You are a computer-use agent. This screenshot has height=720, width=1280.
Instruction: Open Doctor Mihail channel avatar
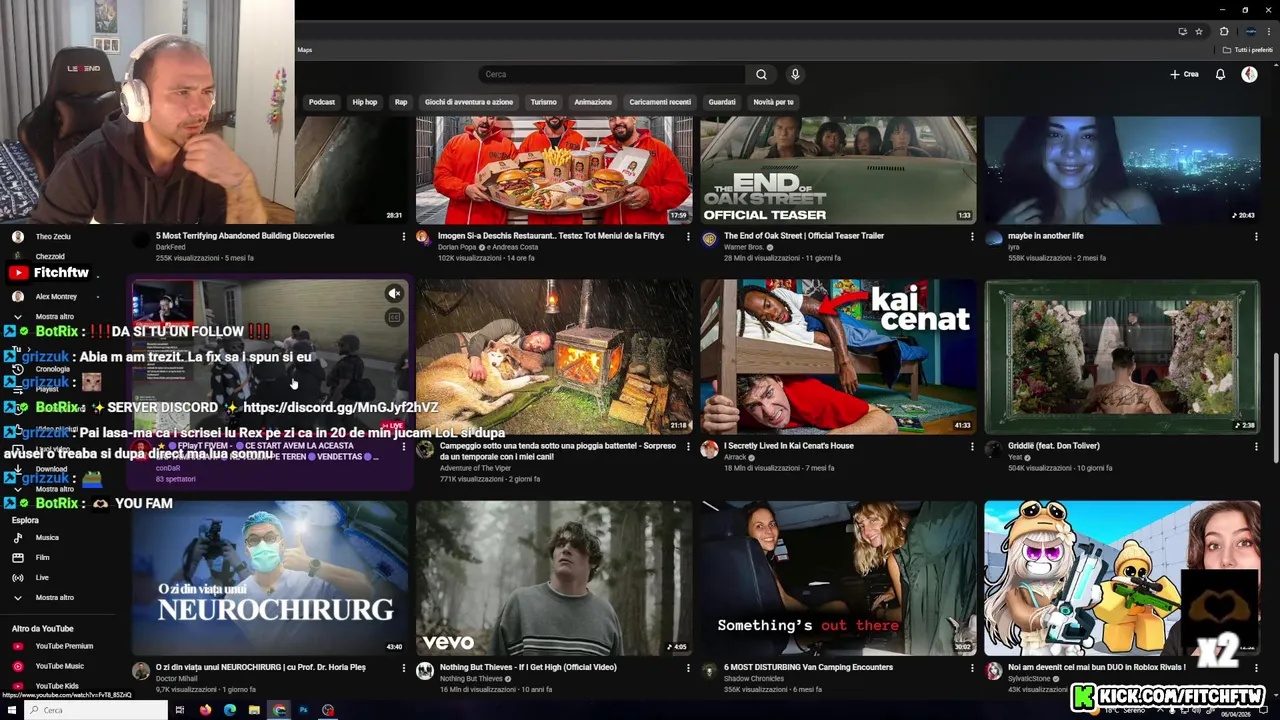click(x=140, y=670)
